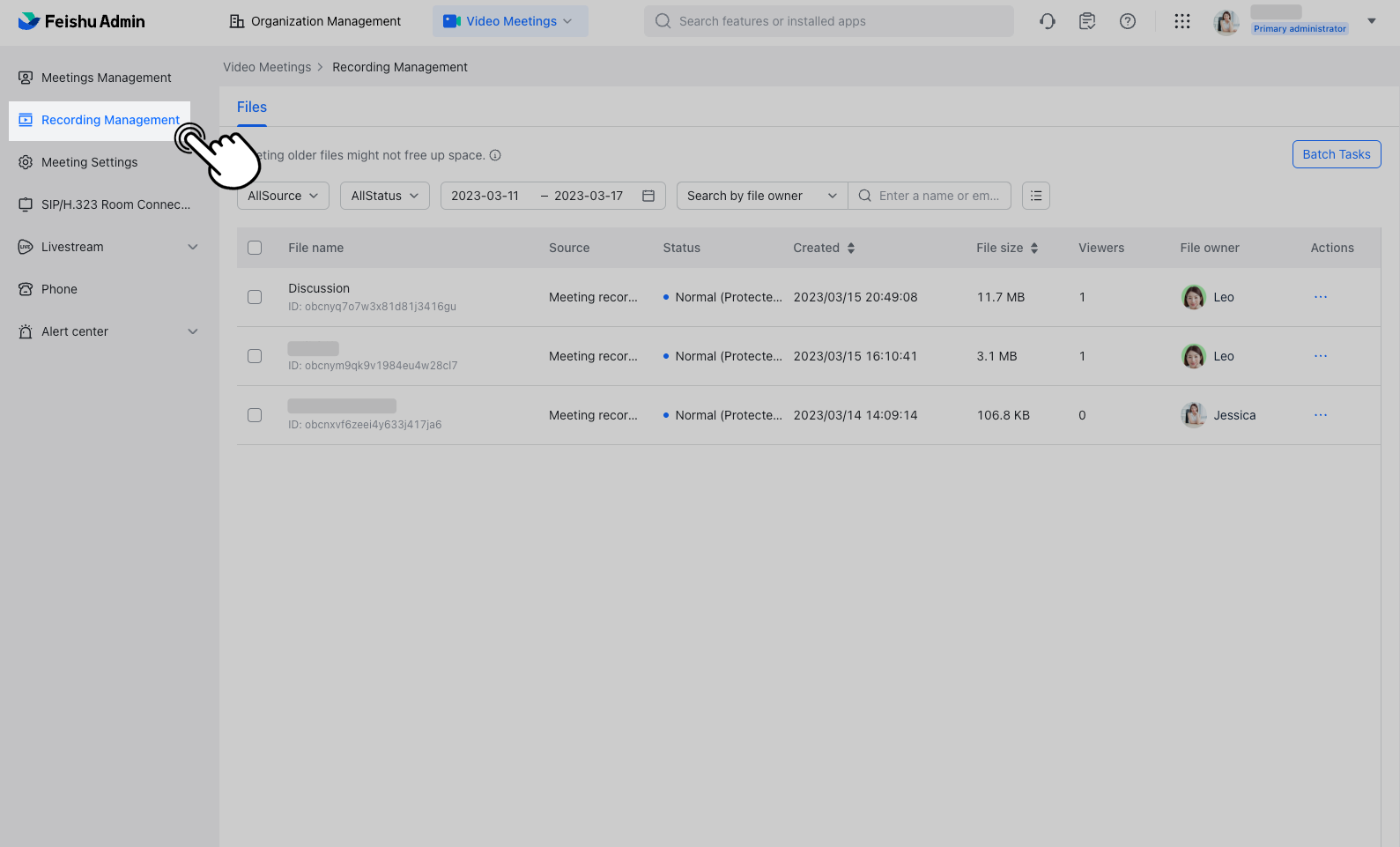Click the 11.7 MB file size cell
The width and height of the screenshot is (1400, 847).
1001,297
